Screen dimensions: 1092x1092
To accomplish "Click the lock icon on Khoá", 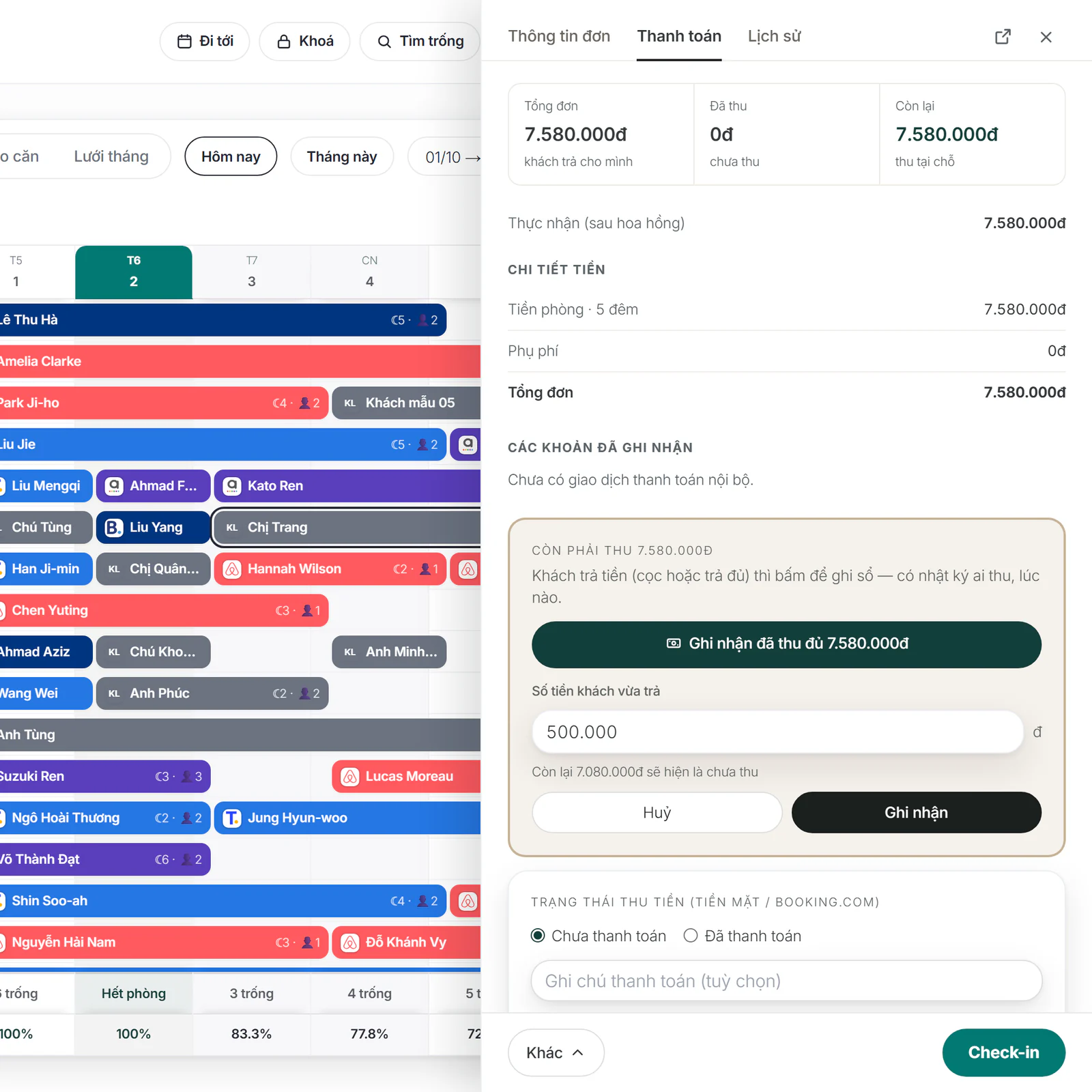I will [x=284, y=42].
